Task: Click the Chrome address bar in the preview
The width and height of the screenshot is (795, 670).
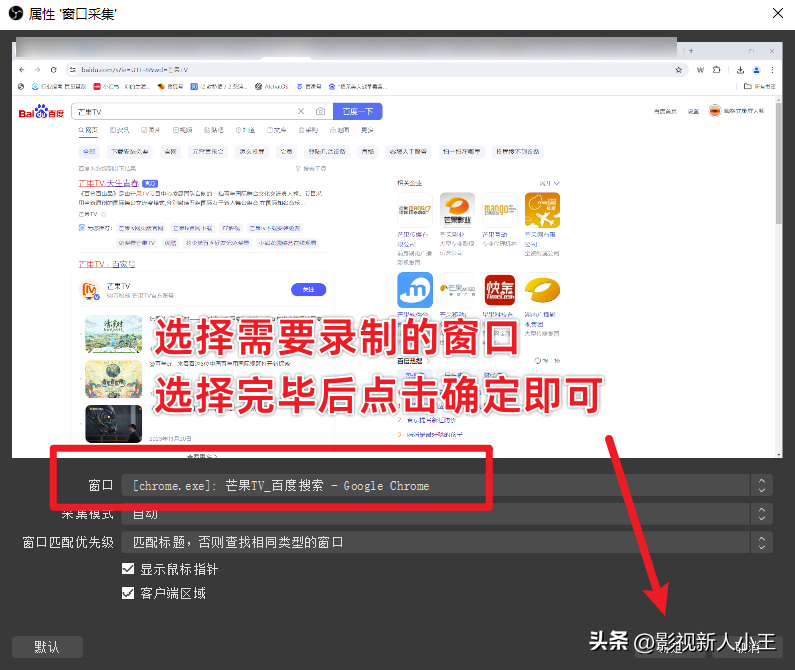Action: pyautogui.click(x=375, y=70)
